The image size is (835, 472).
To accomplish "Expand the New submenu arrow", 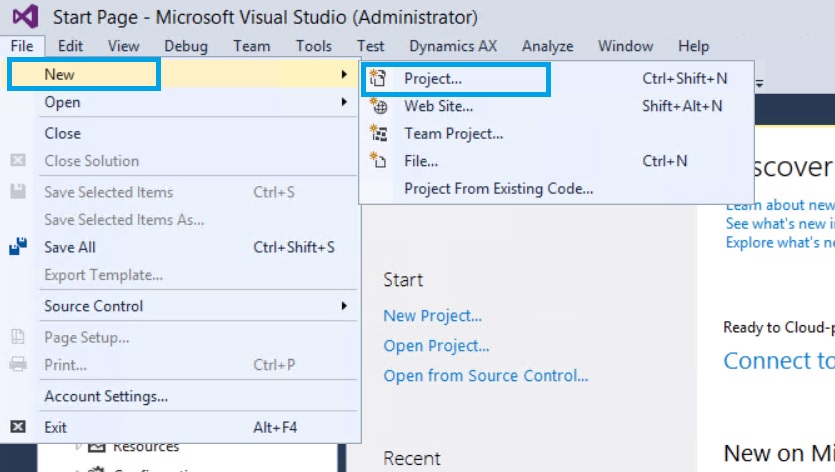I will [345, 74].
